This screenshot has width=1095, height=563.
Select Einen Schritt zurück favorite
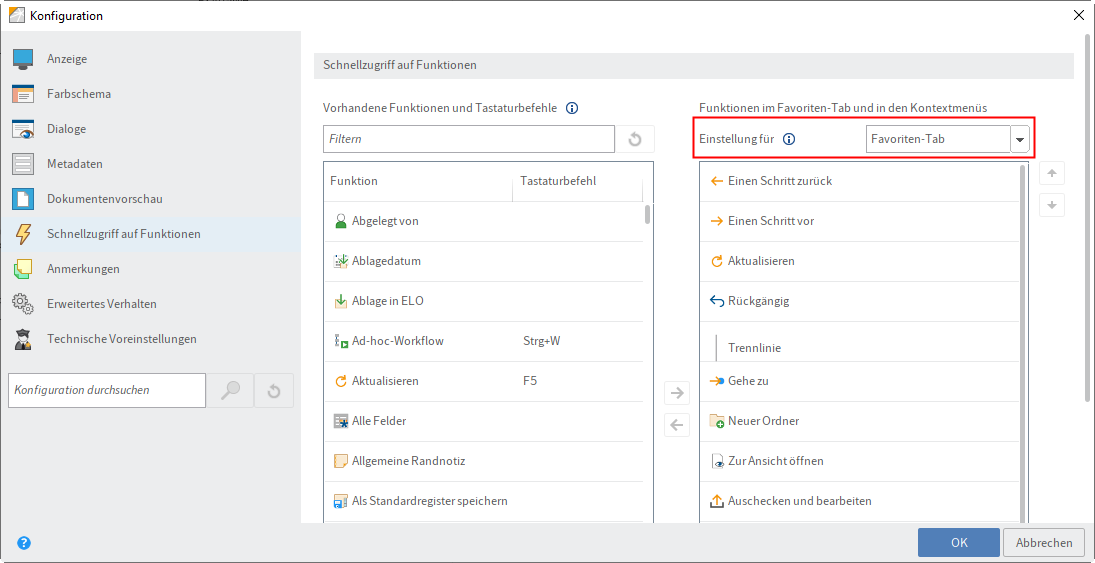pyautogui.click(x=859, y=182)
